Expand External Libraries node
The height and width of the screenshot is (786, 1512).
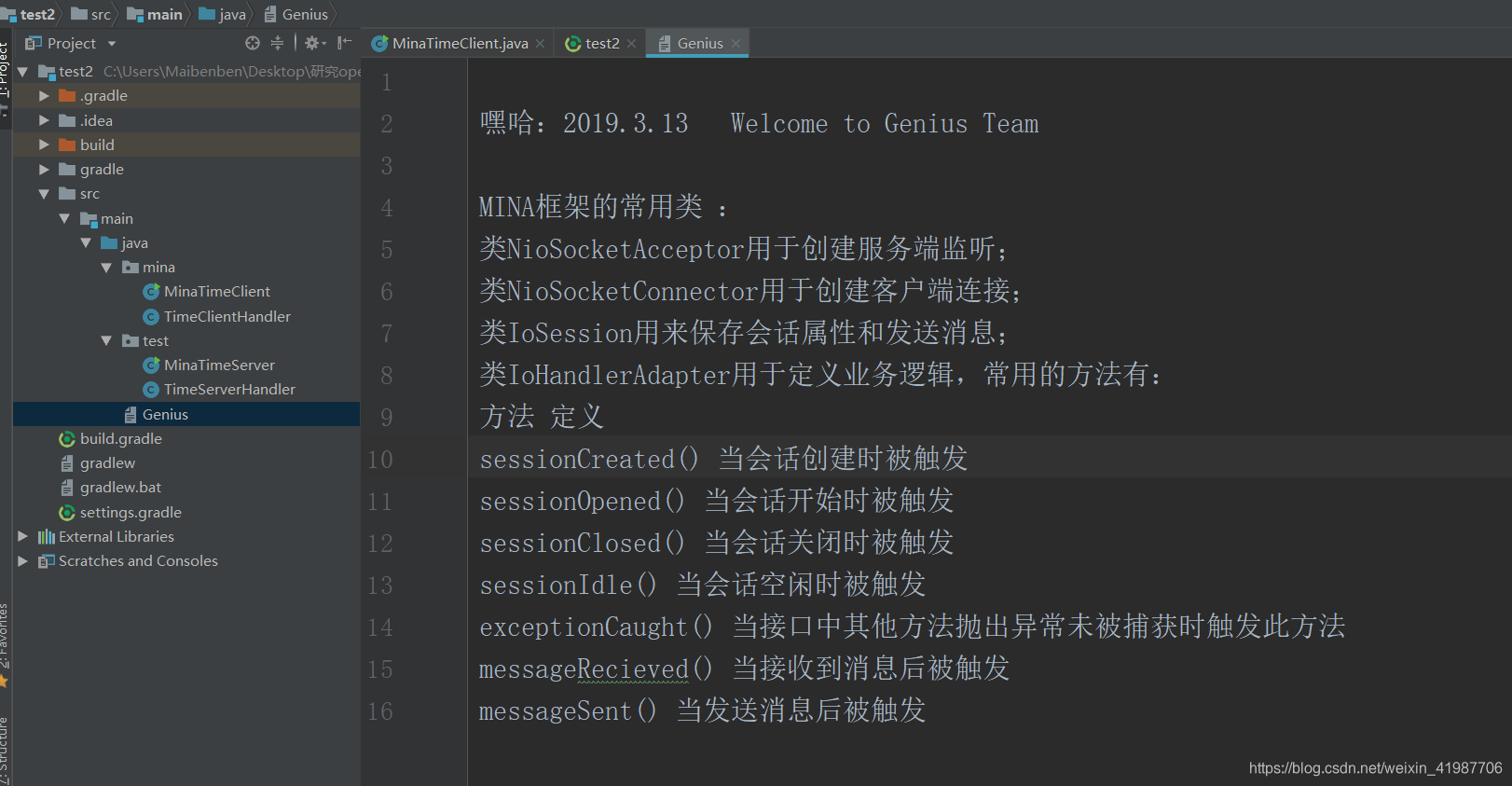(x=22, y=536)
